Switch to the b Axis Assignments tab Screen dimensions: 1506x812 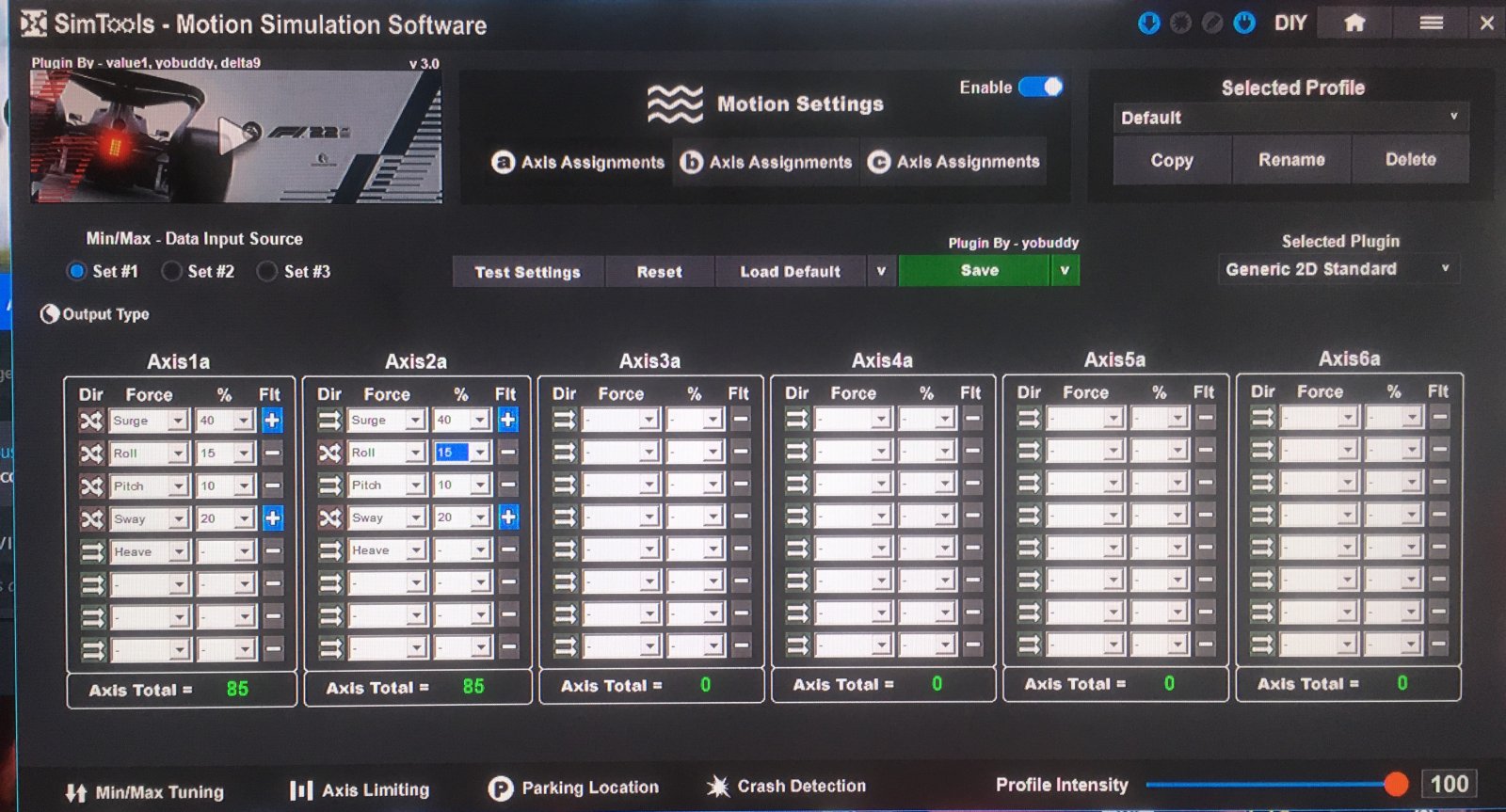[x=766, y=162]
